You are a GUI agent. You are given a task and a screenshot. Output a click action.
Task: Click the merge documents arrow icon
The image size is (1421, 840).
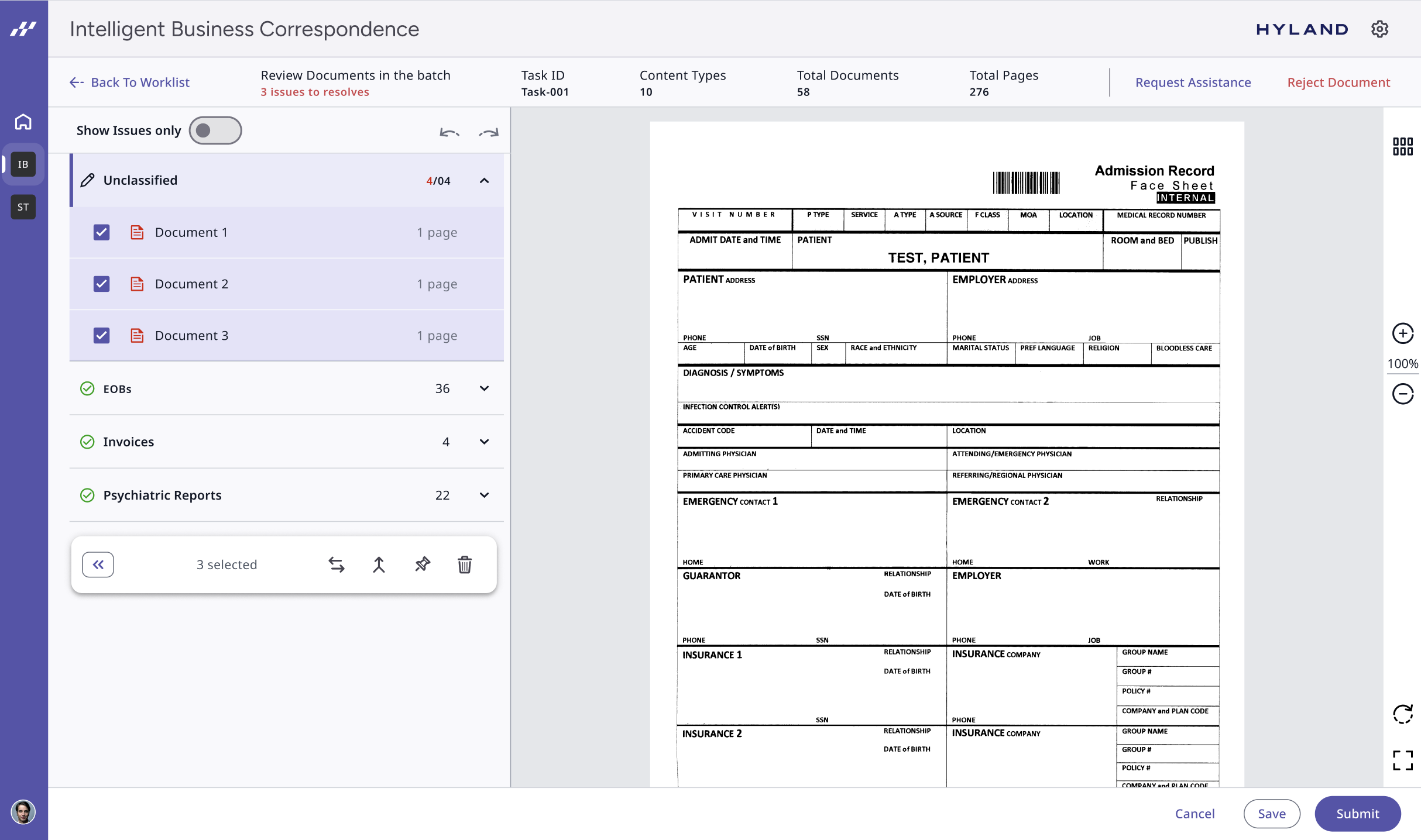(379, 564)
